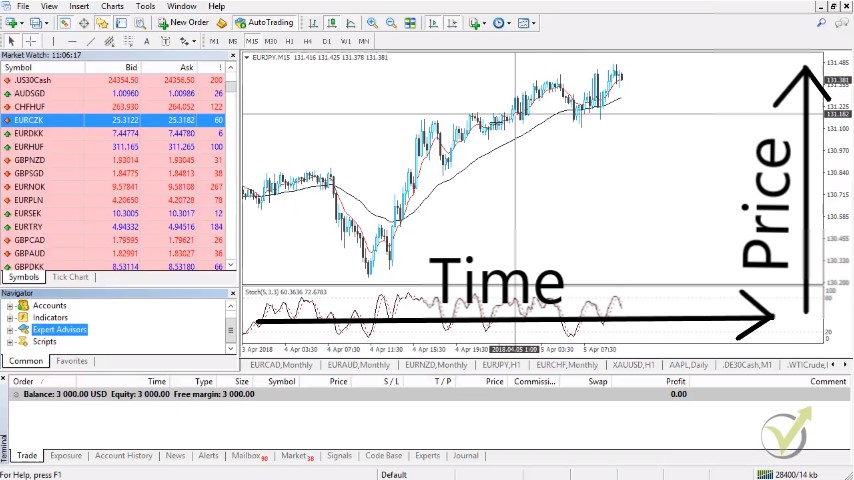The image size is (854, 480).
Task: Select the Fibonacci Retracement tool
Action: (x=128, y=41)
